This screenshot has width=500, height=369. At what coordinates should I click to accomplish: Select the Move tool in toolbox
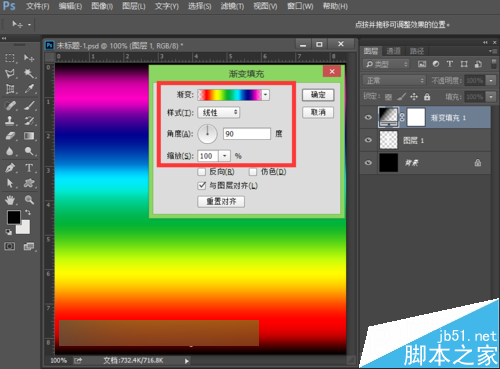[29, 58]
